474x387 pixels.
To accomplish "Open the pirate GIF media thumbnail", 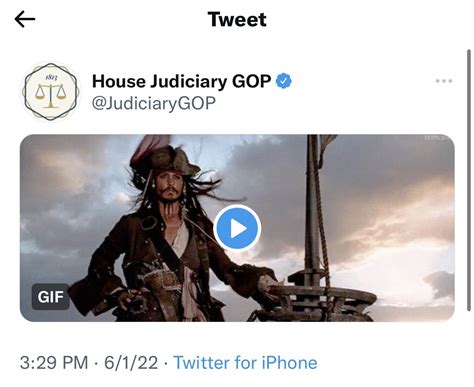I will pos(237,228).
